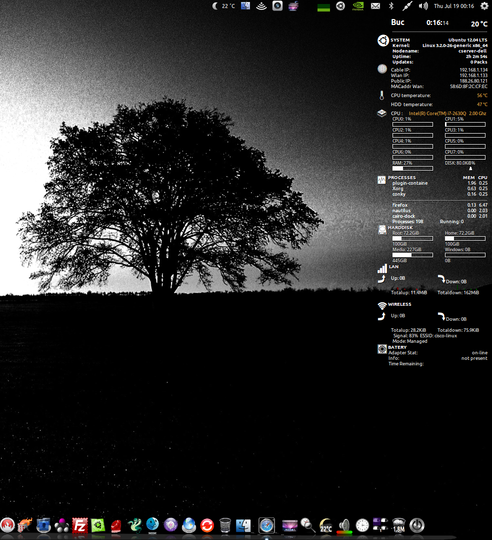Launch the brick-wall firewall icon in the dock
Viewport: 492px width, 540px height.
tap(25, 525)
